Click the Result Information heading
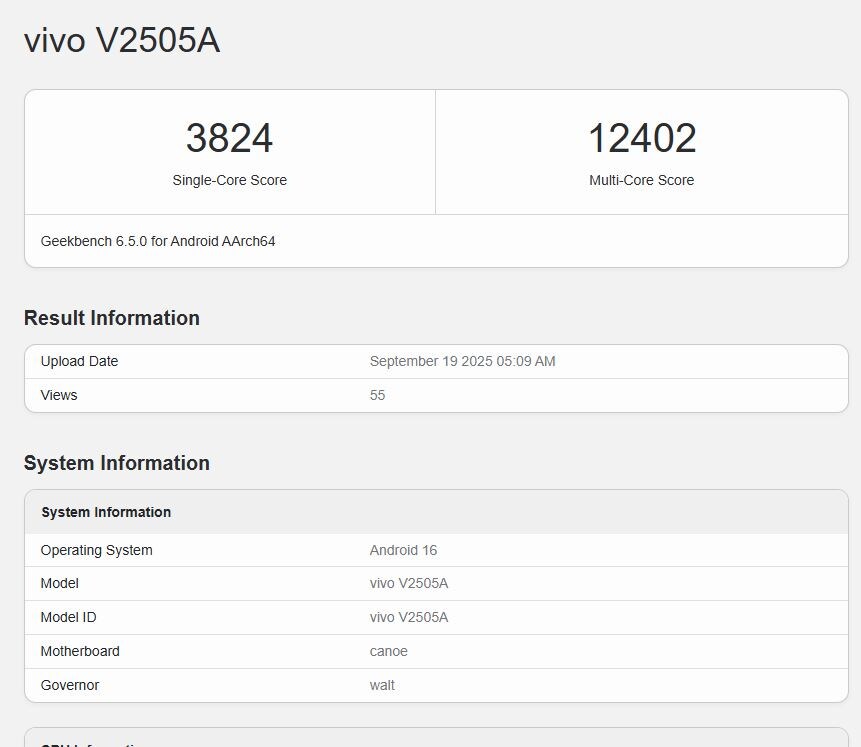 (x=111, y=318)
